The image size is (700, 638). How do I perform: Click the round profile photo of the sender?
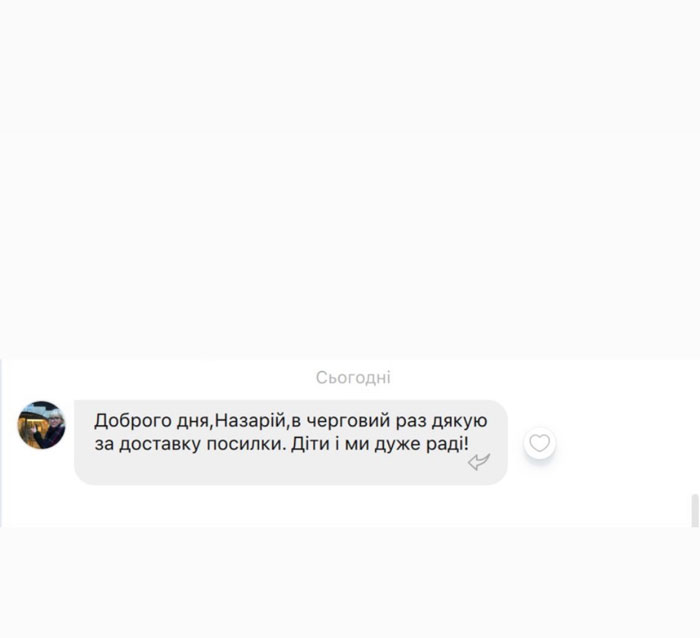click(x=42, y=425)
